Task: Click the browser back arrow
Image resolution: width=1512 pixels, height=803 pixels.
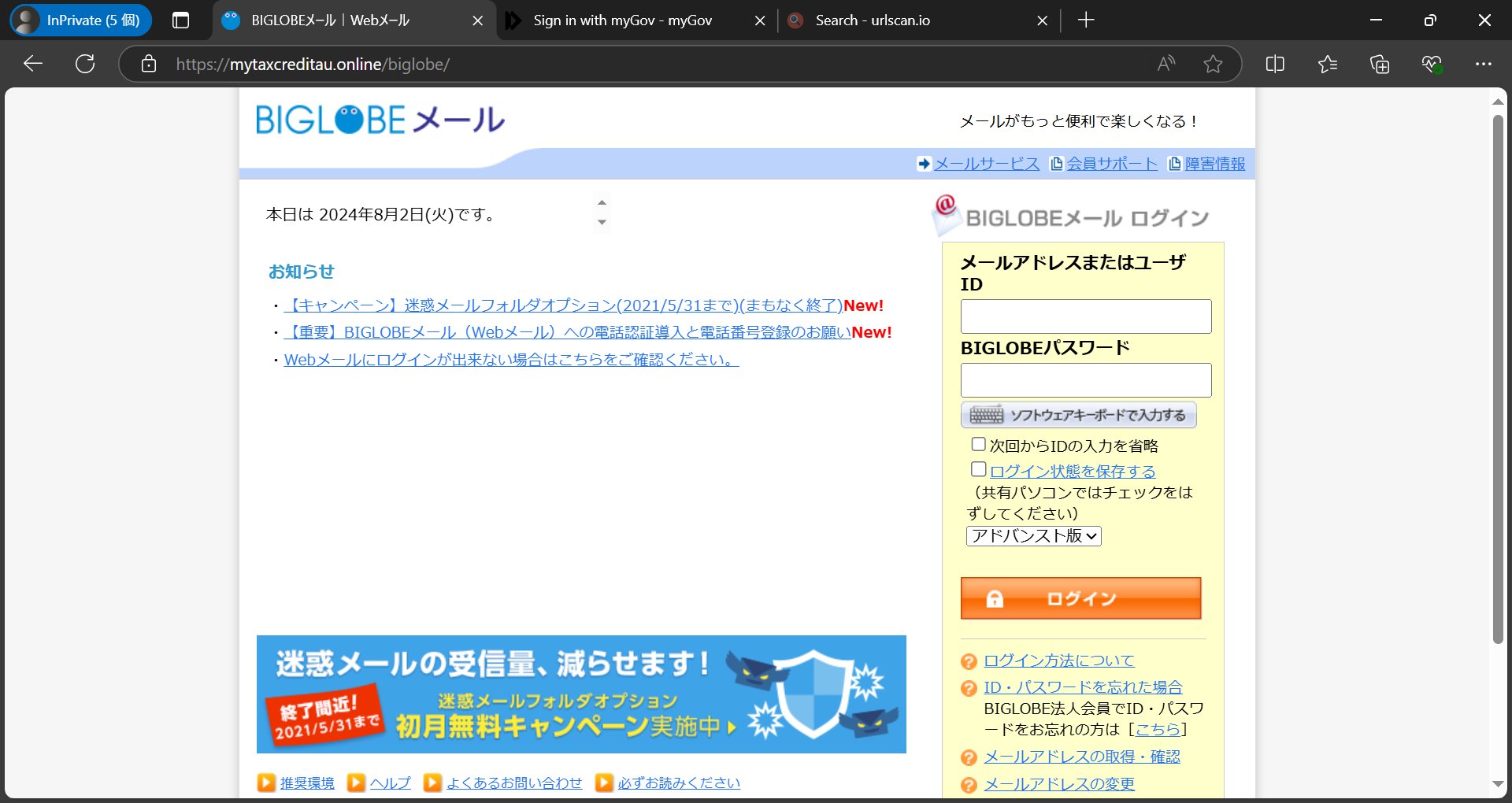Action: (33, 64)
